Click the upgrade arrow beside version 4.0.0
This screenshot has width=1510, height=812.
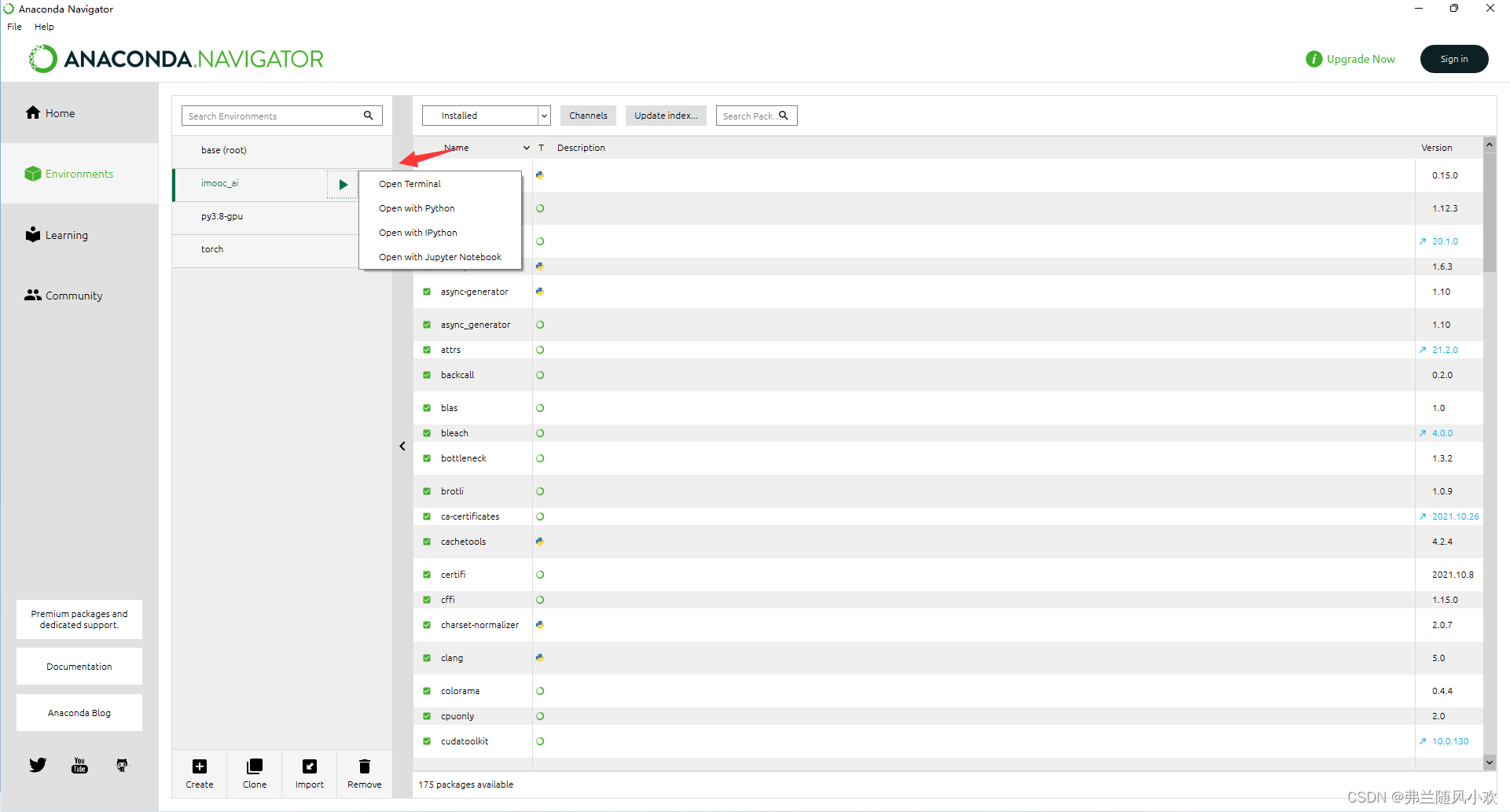click(x=1423, y=433)
